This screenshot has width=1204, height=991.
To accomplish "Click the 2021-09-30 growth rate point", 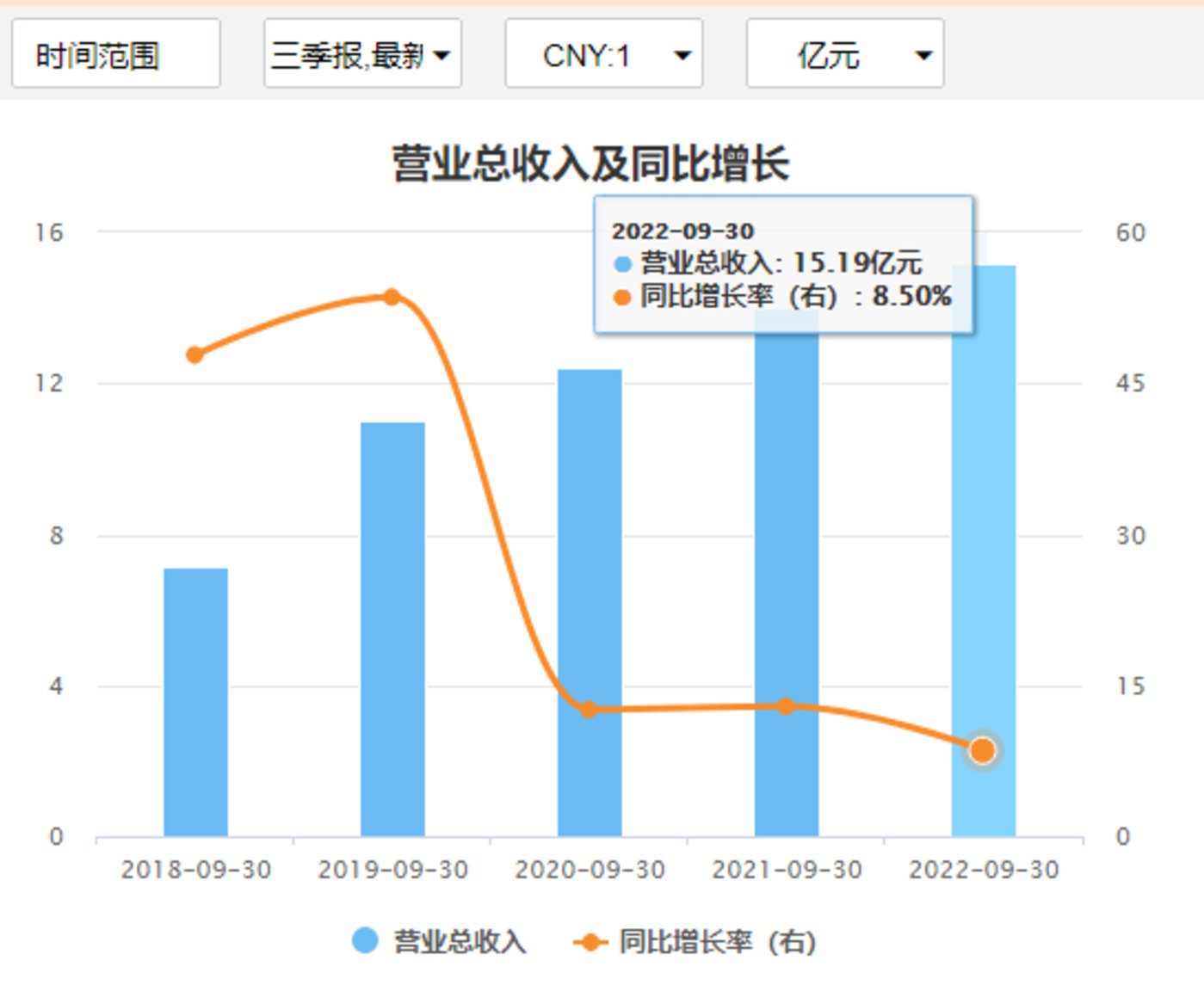I will (786, 706).
